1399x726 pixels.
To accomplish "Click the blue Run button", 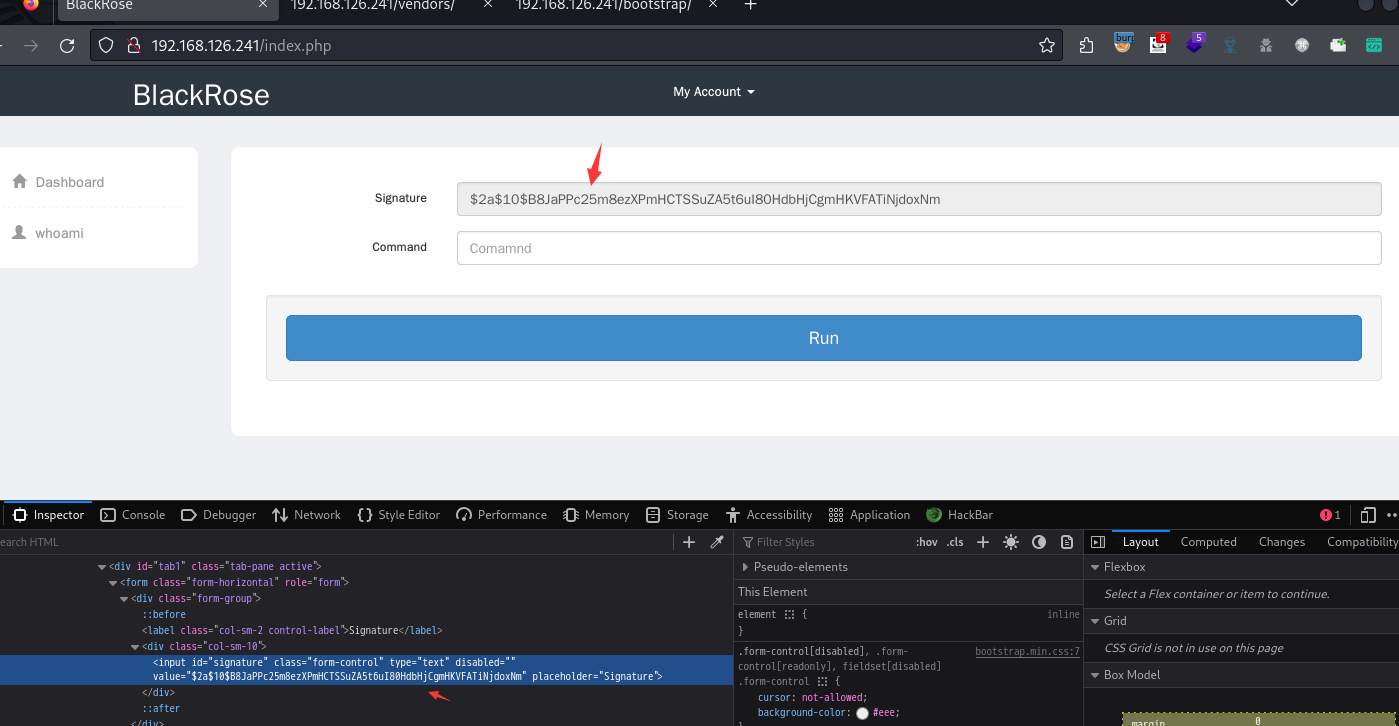I will pyautogui.click(x=824, y=338).
